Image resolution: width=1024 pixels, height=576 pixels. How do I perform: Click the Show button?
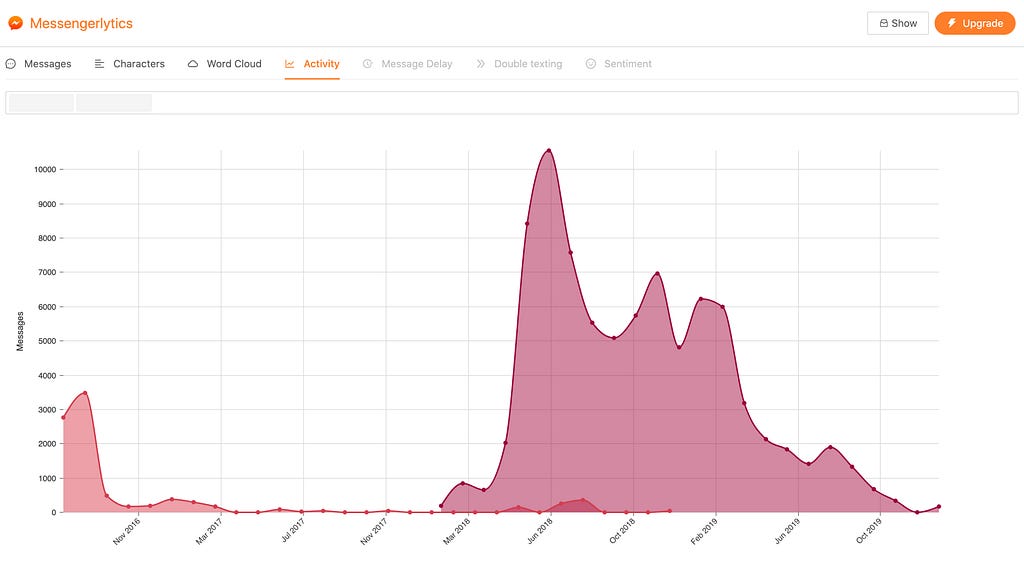tap(898, 24)
